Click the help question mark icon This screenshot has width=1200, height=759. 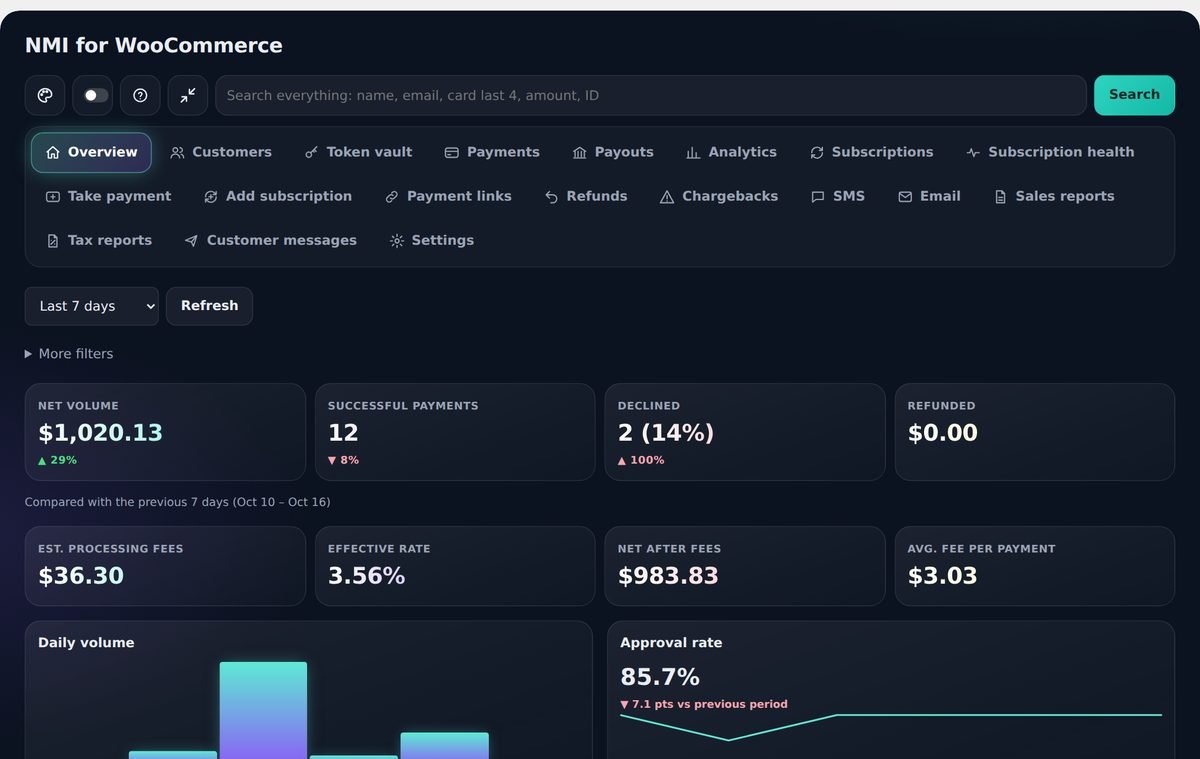(140, 95)
